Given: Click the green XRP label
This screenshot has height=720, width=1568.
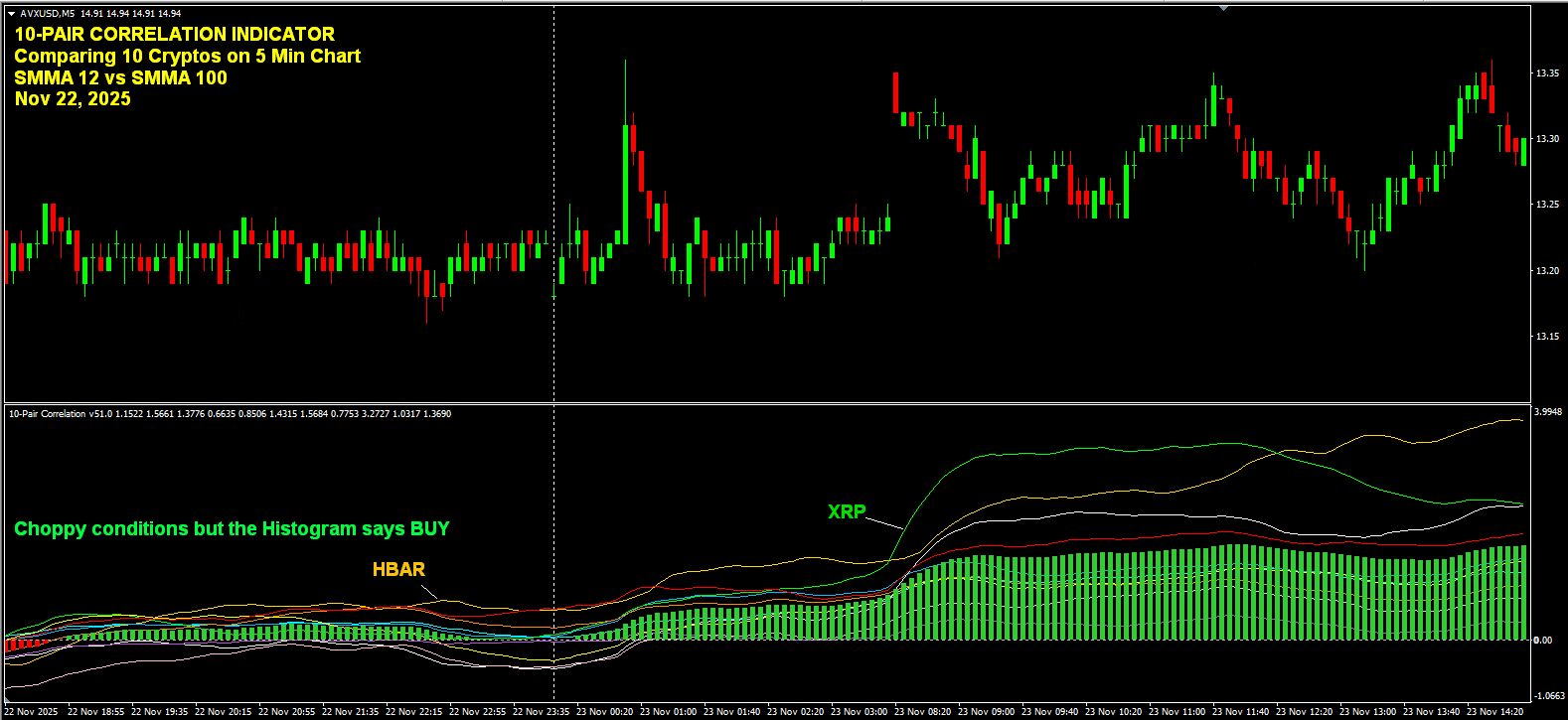Looking at the screenshot, I should click(847, 512).
